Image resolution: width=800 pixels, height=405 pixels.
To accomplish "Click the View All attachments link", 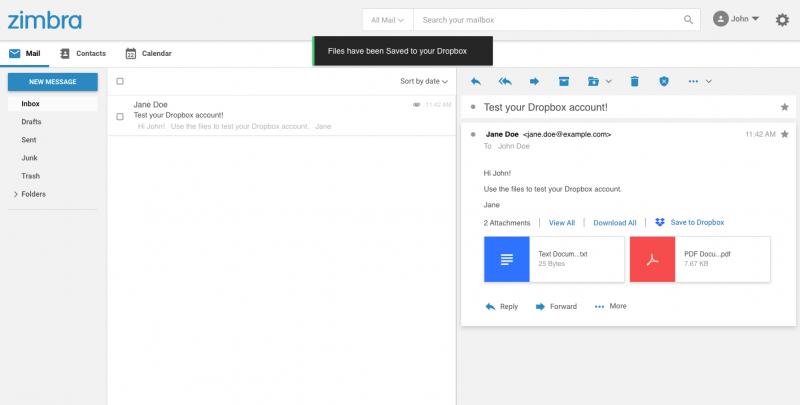I will tap(562, 223).
